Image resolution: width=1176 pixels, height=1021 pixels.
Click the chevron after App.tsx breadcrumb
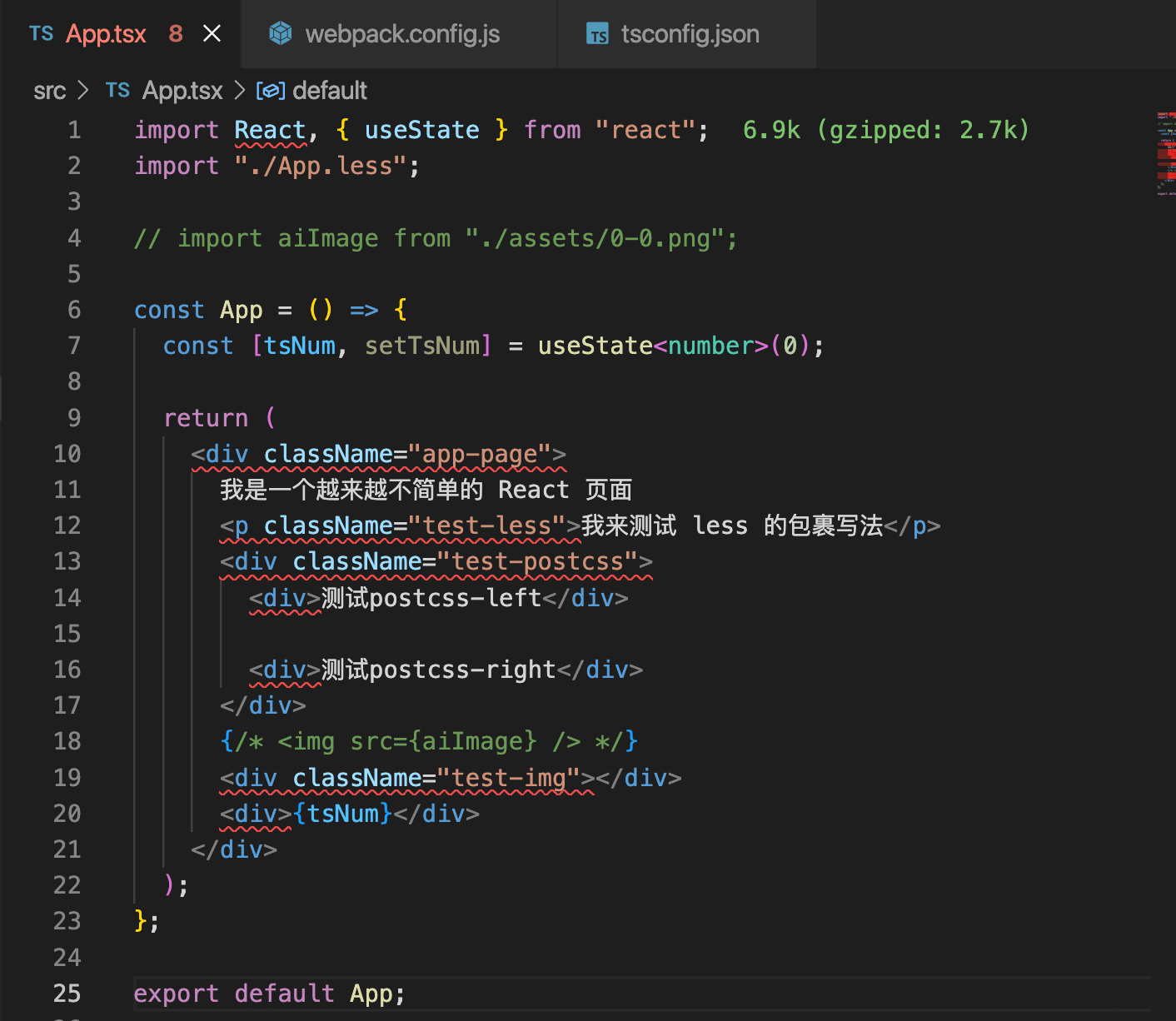239,90
